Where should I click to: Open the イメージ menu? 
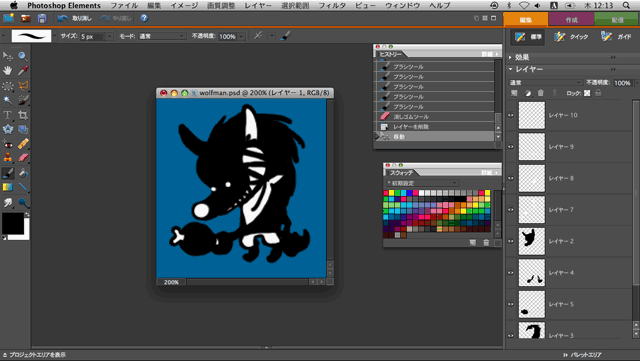(x=184, y=5)
